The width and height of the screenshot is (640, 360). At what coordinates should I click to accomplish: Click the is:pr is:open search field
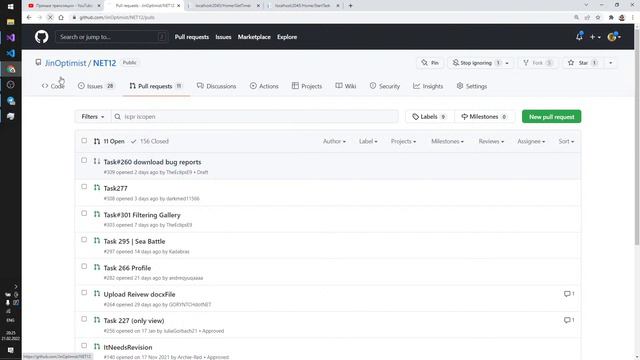[x=255, y=117]
